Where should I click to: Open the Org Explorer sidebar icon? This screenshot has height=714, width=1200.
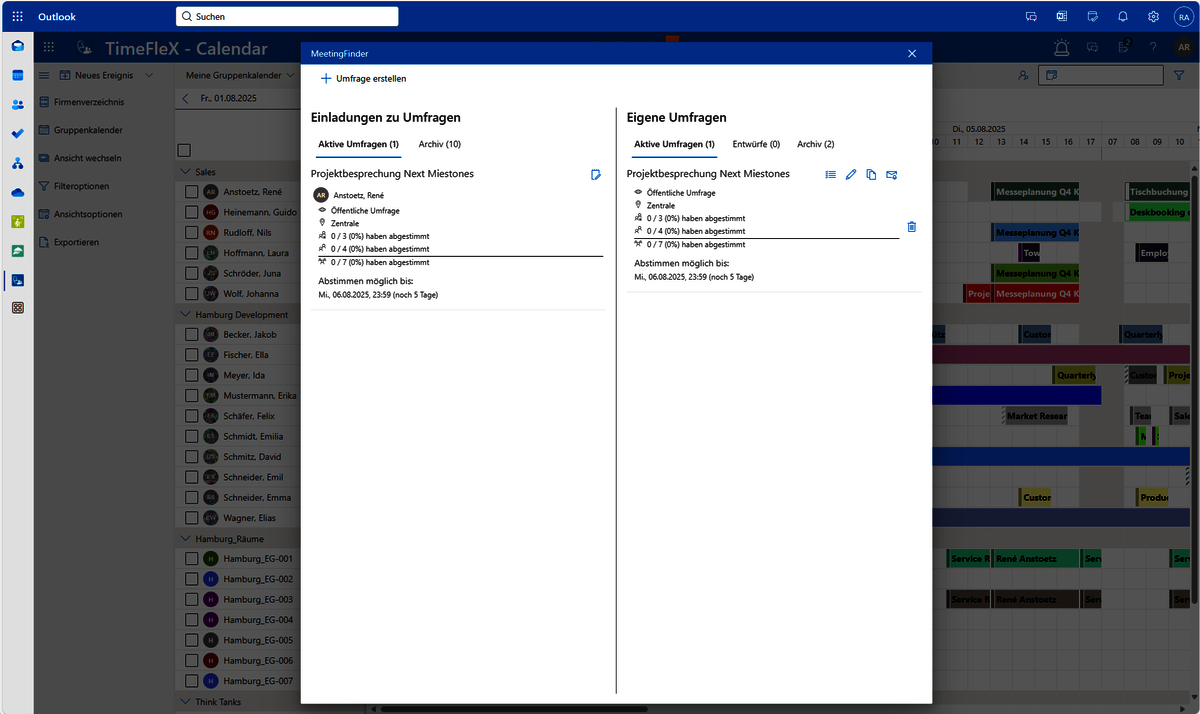tap(18, 163)
